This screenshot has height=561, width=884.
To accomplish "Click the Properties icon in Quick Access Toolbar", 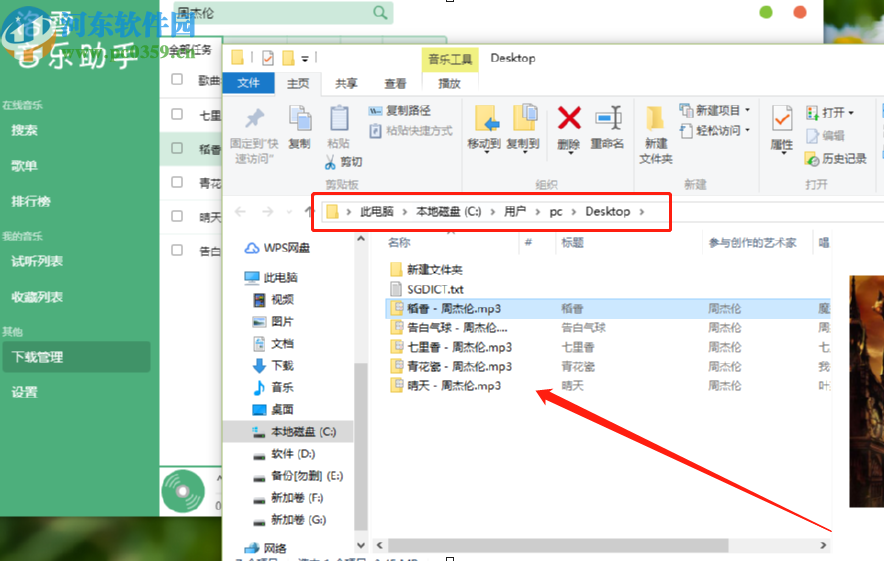I will point(268,58).
